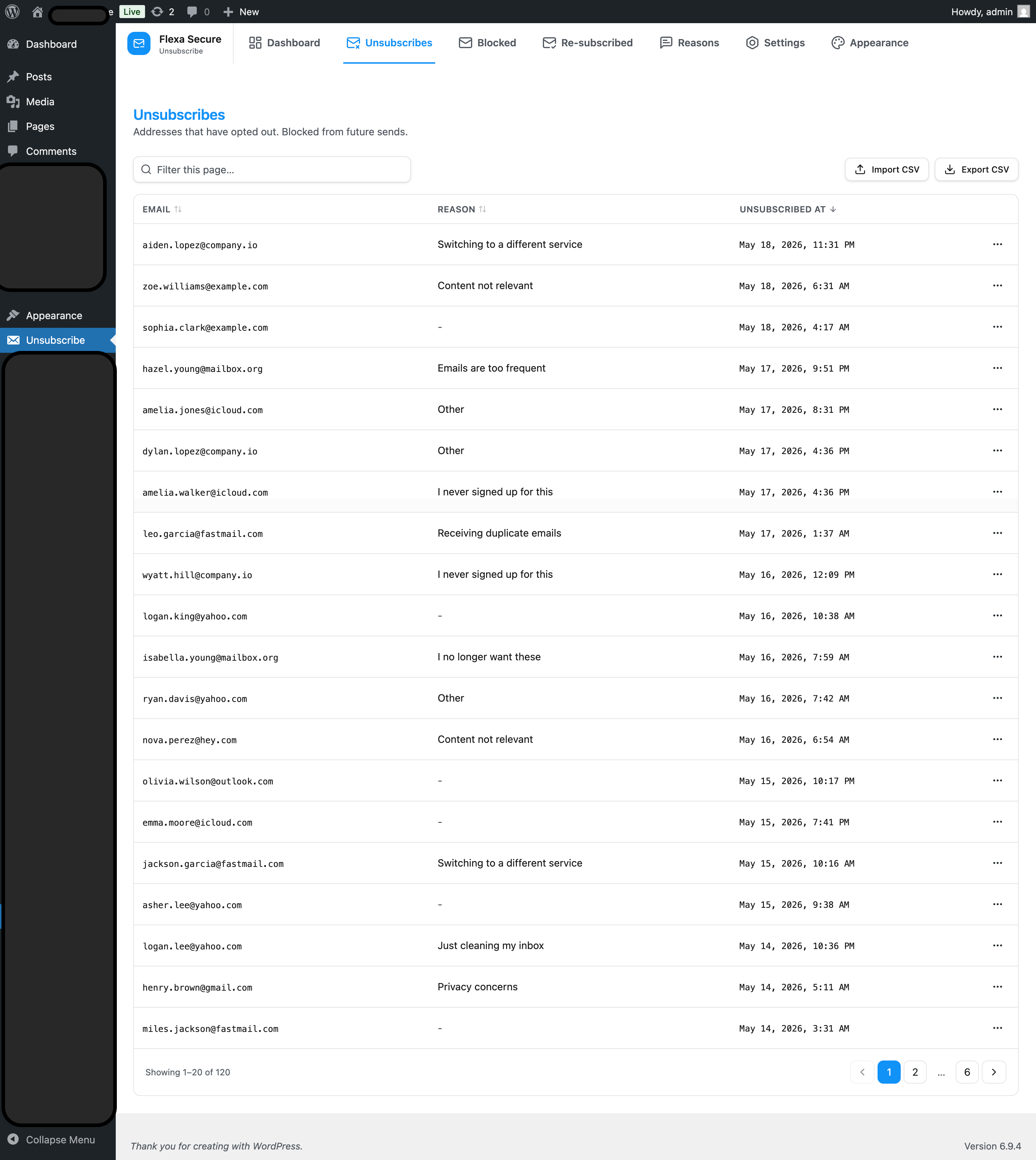Open Comments in the sidebar
The image size is (1036, 1160).
click(x=58, y=152)
